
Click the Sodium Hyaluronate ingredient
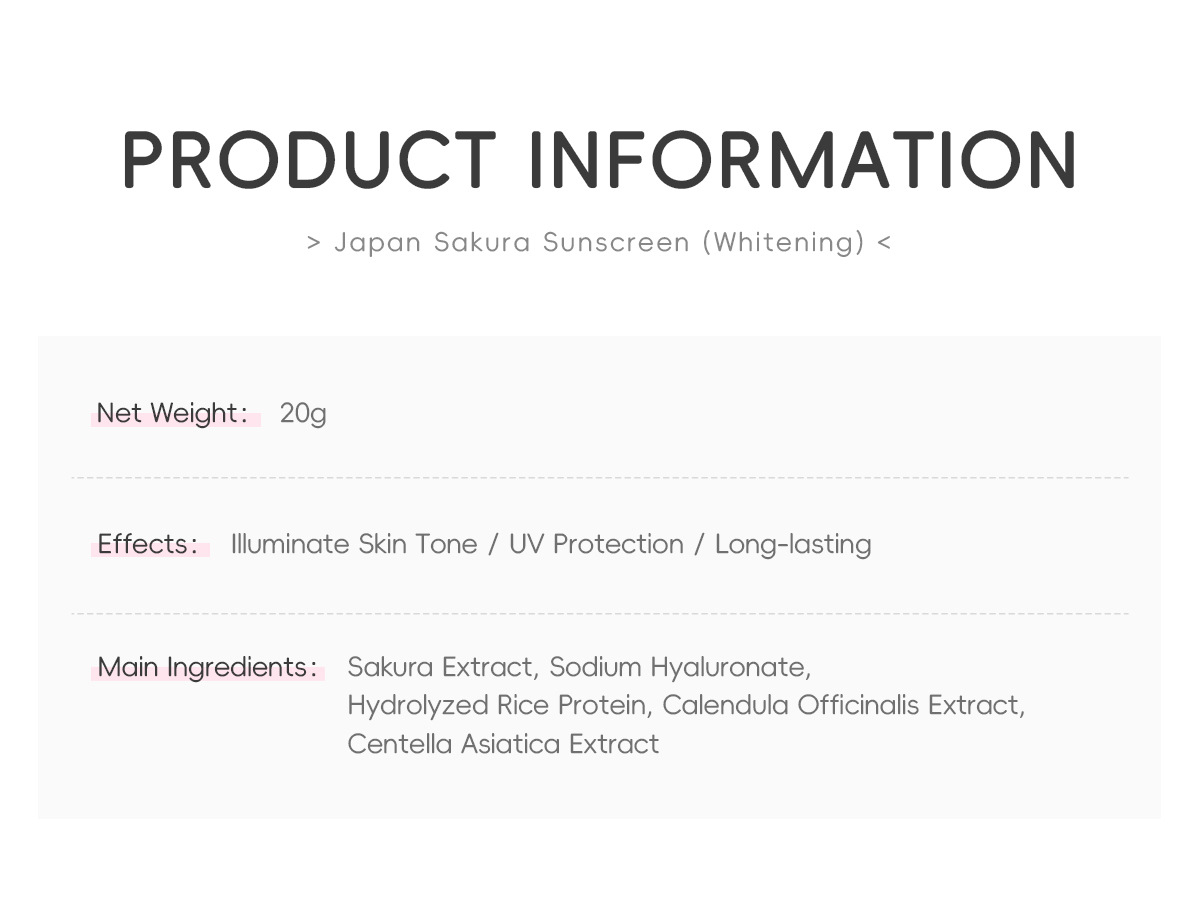click(x=680, y=667)
